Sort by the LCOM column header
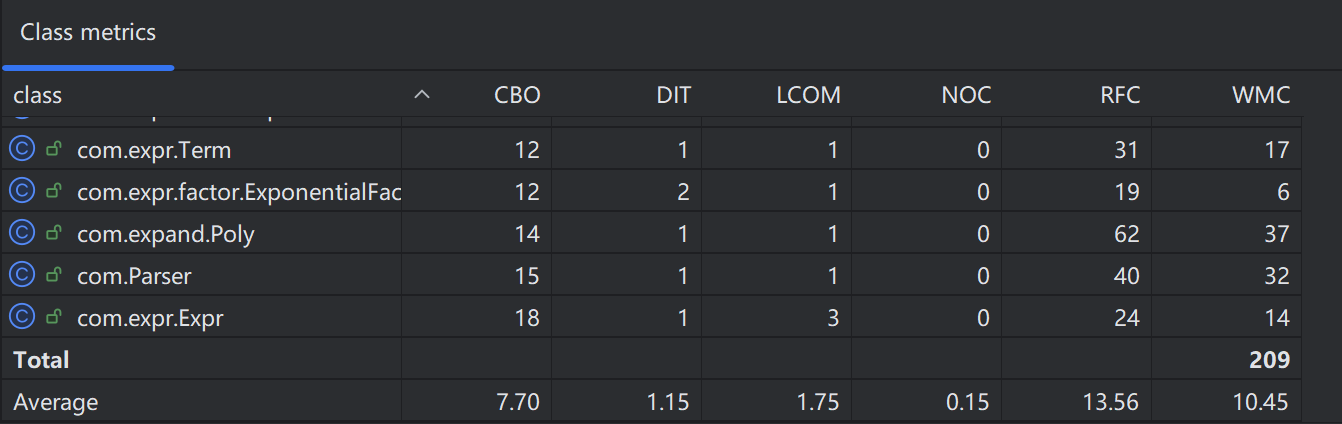 (x=808, y=96)
